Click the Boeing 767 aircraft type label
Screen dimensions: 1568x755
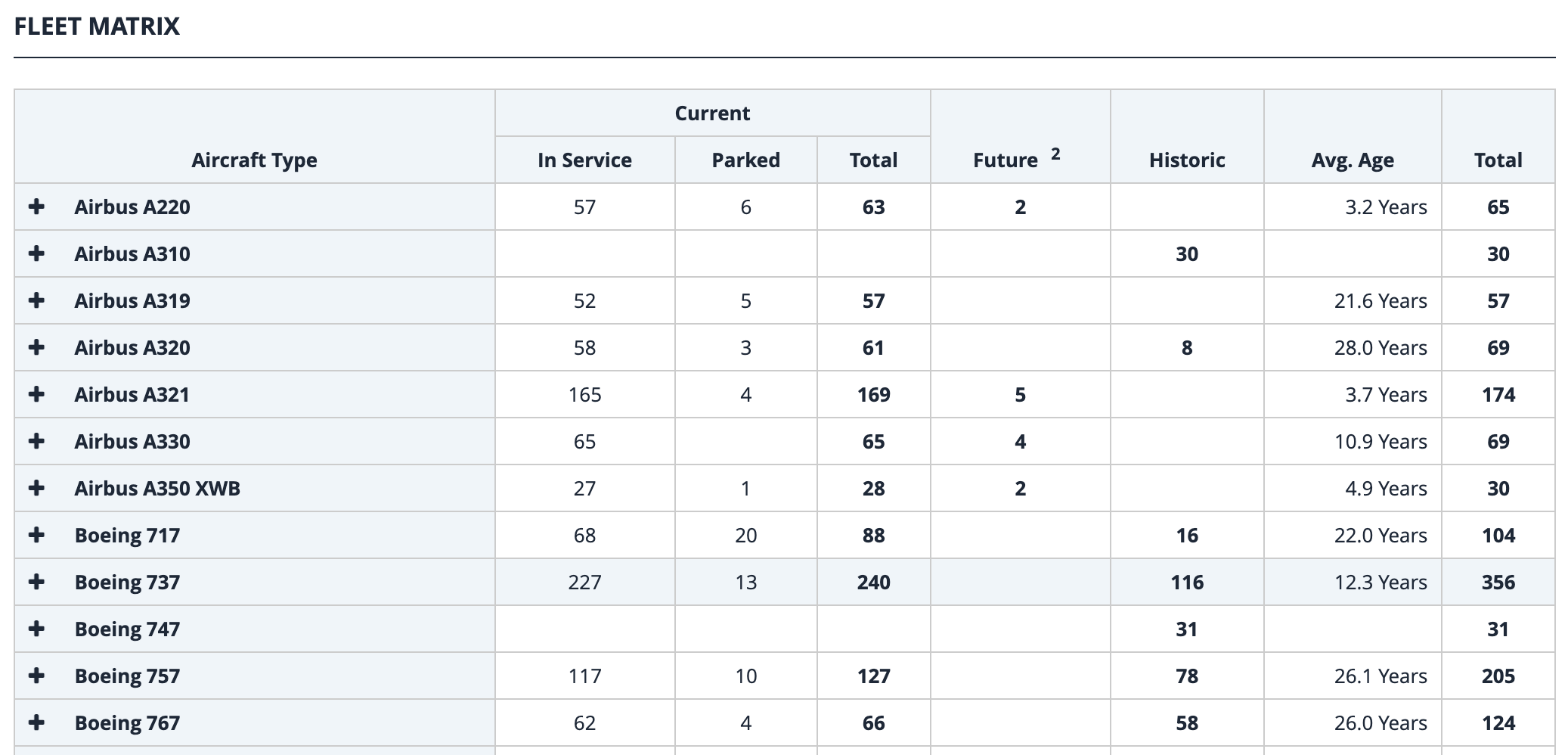click(x=127, y=723)
